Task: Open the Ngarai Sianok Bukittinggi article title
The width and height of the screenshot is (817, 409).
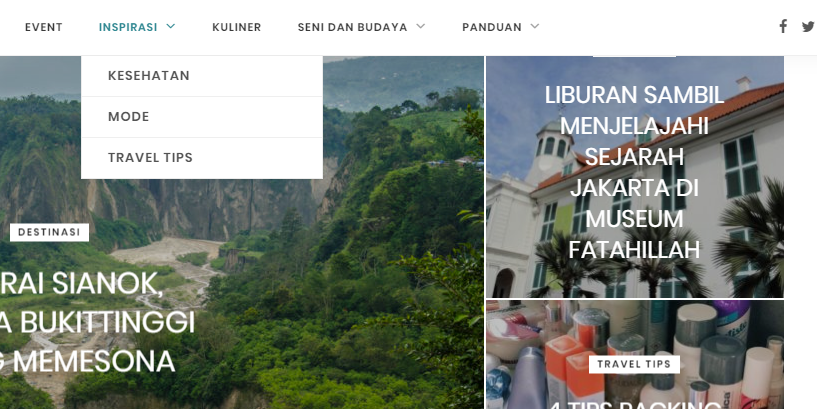Action: click(x=96, y=323)
